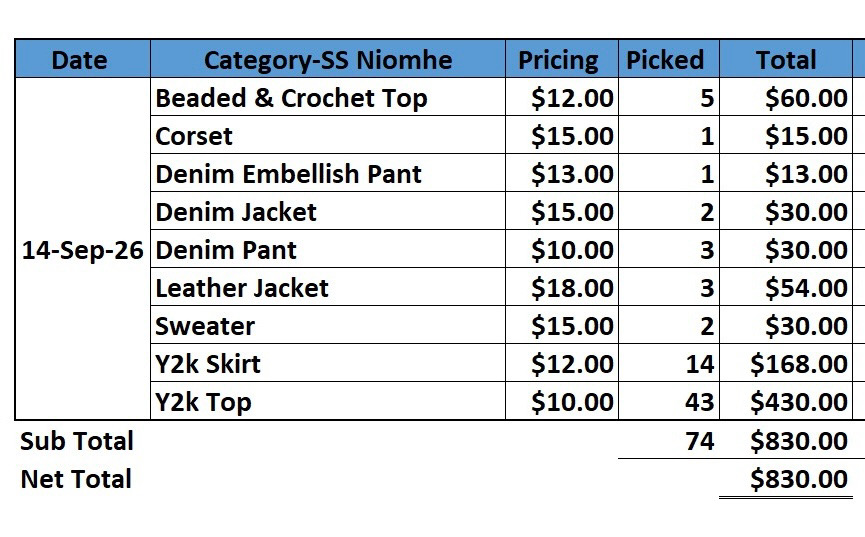Click the Net Total label cell
This screenshot has height=537, width=865.
[x=76, y=478]
